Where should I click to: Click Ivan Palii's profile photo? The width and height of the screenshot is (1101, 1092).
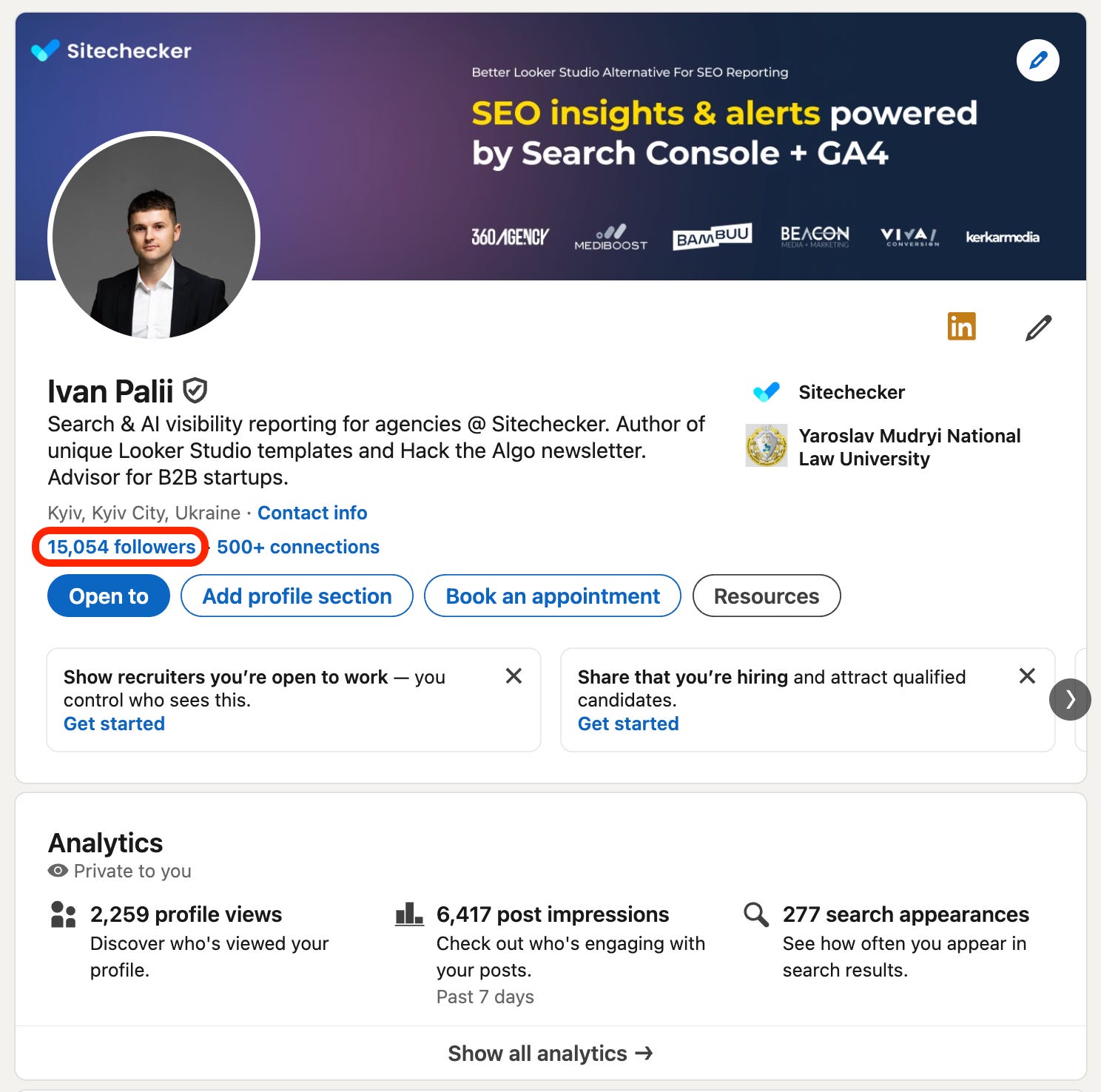tap(154, 237)
